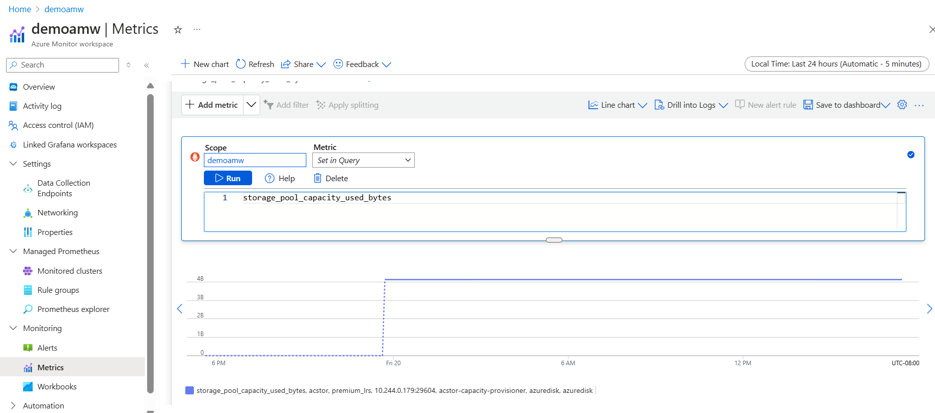Click the Scope input field demoamw
The height and width of the screenshot is (413, 935).
pyautogui.click(x=255, y=160)
